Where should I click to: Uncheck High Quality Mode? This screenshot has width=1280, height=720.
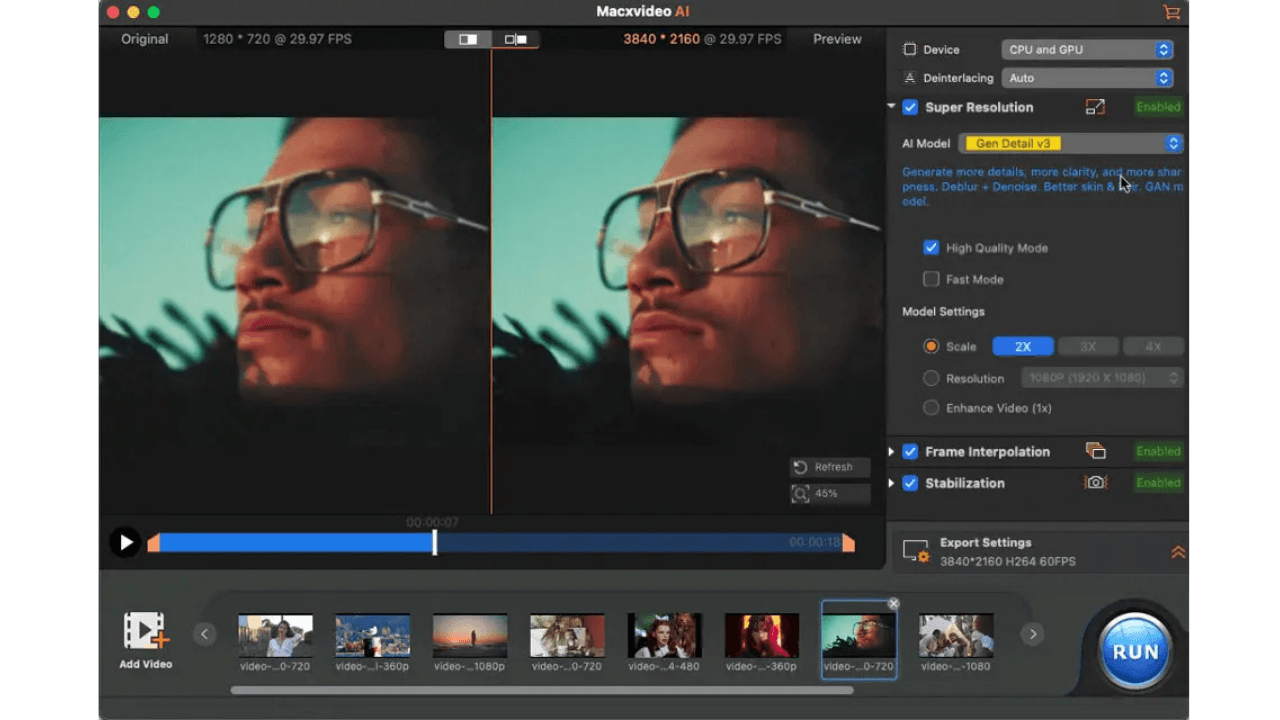(931, 247)
